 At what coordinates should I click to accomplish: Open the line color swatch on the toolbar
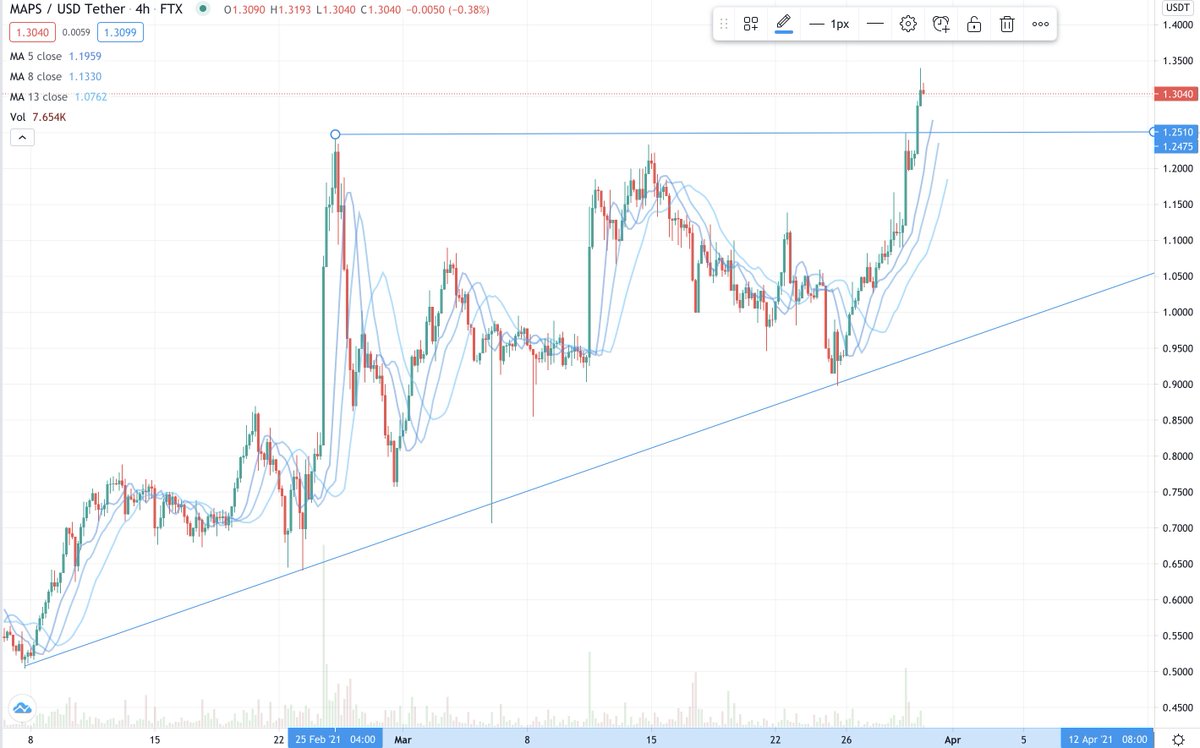pos(784,30)
